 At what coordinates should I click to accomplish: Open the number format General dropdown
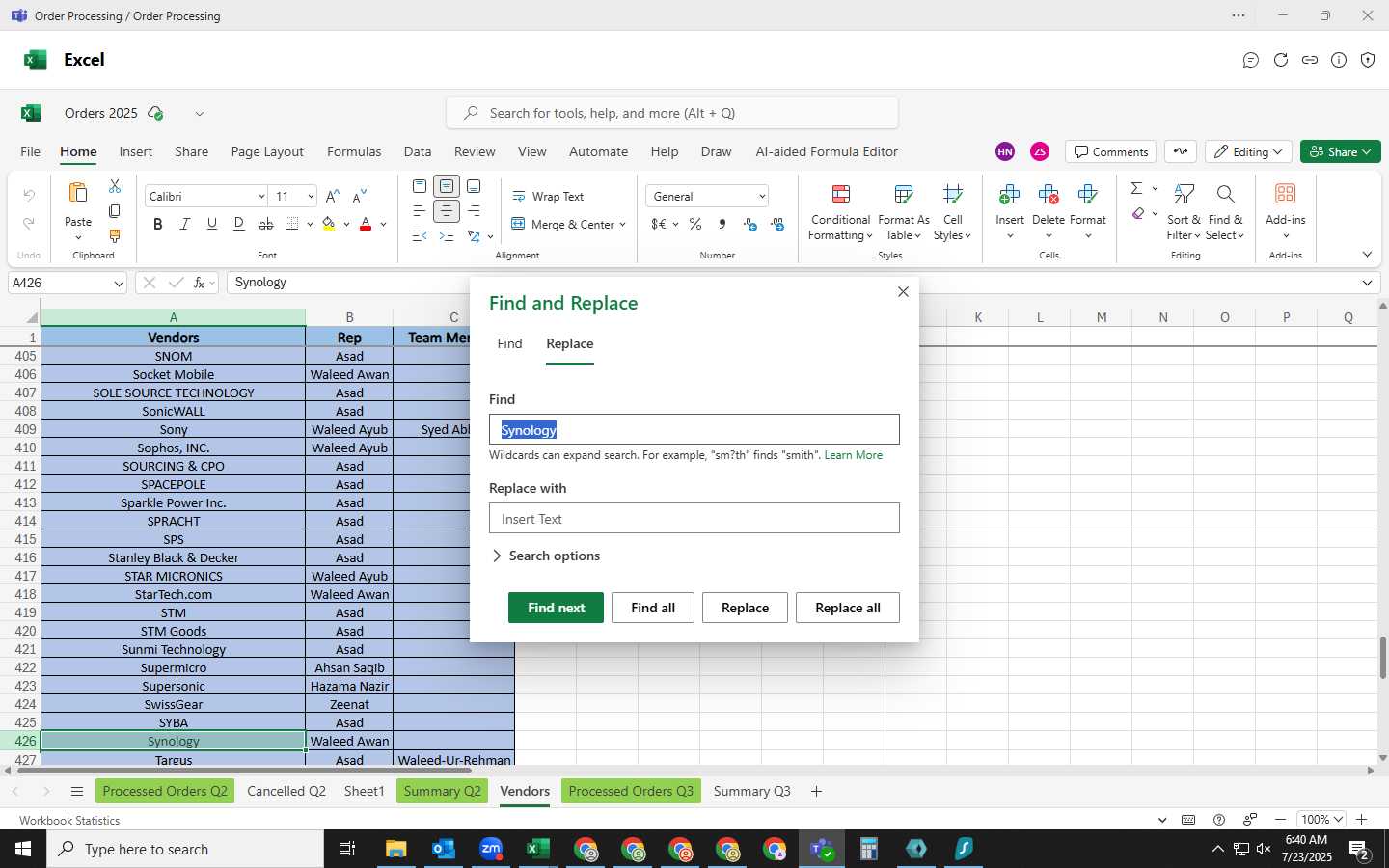coord(762,197)
